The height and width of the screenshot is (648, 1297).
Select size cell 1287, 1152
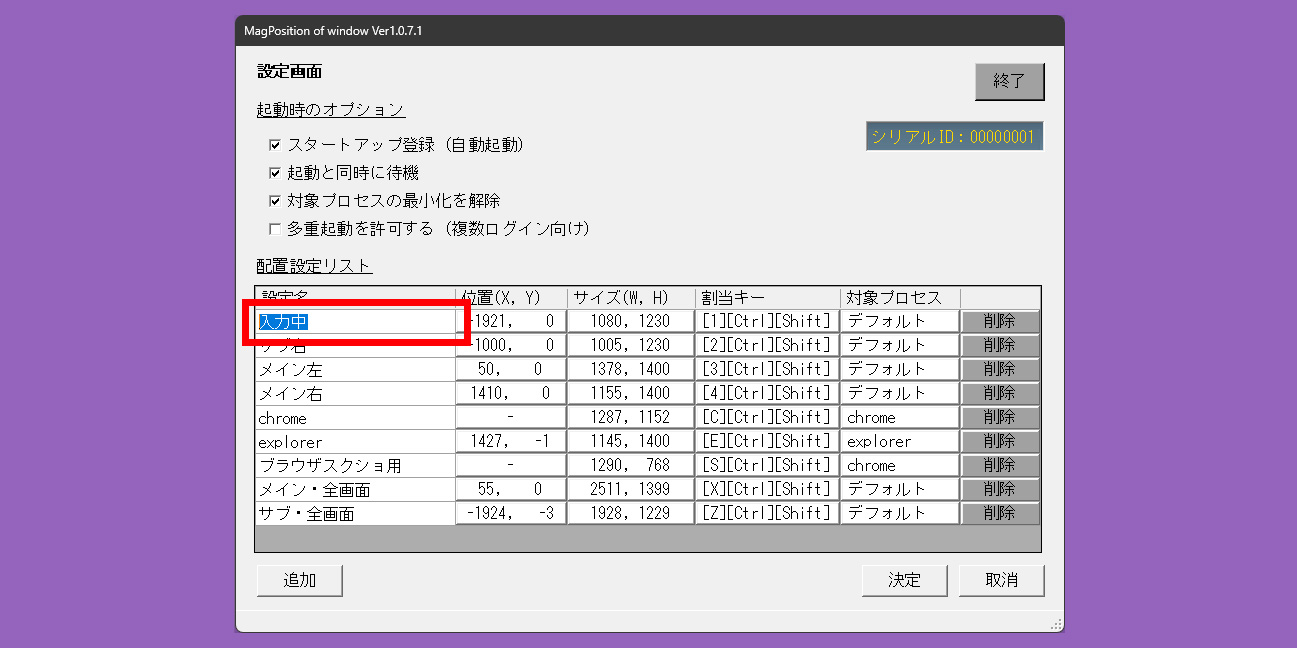click(x=631, y=417)
